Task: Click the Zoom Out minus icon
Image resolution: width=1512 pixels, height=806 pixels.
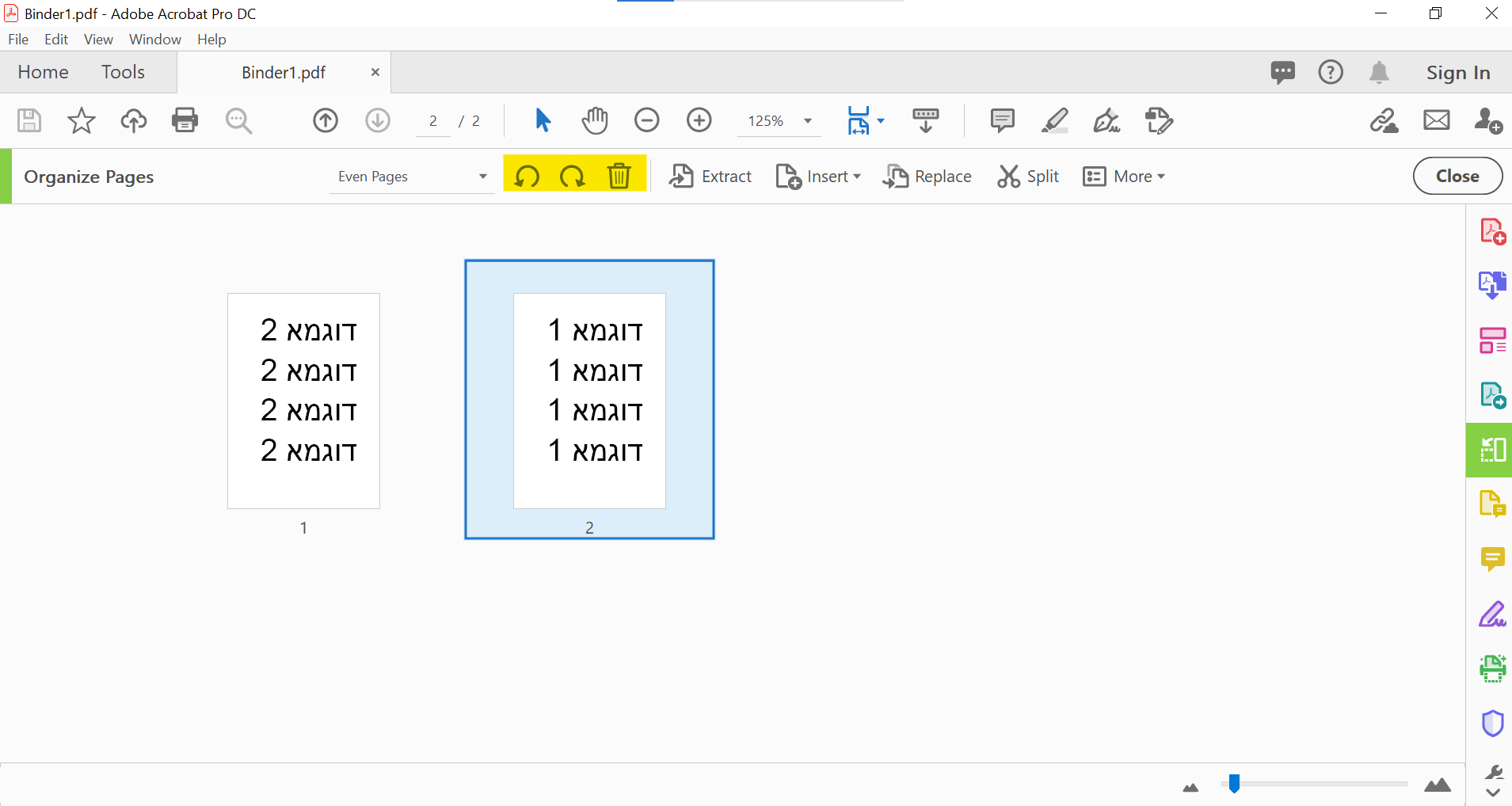Action: pos(646,120)
